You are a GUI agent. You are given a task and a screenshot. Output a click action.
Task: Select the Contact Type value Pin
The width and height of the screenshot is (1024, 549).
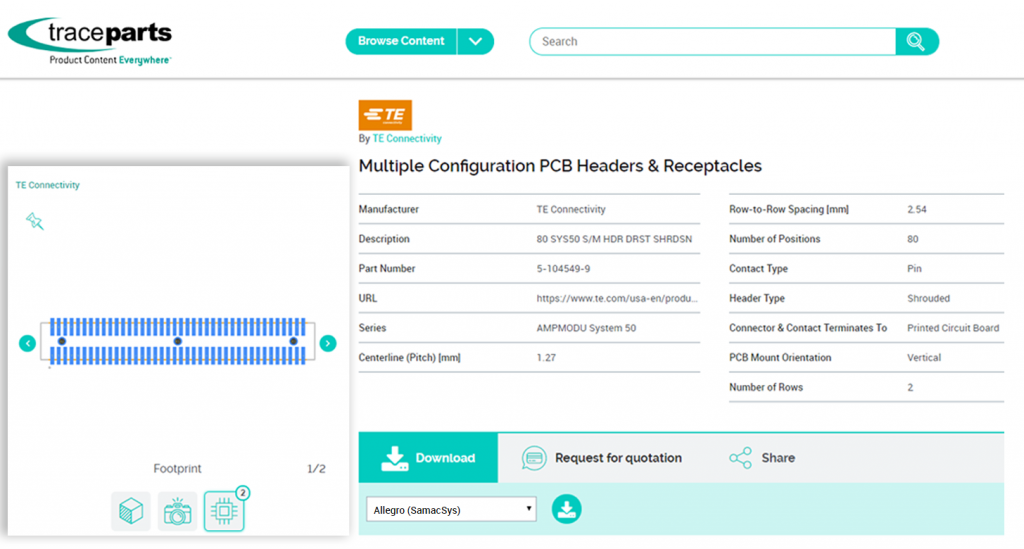914,268
